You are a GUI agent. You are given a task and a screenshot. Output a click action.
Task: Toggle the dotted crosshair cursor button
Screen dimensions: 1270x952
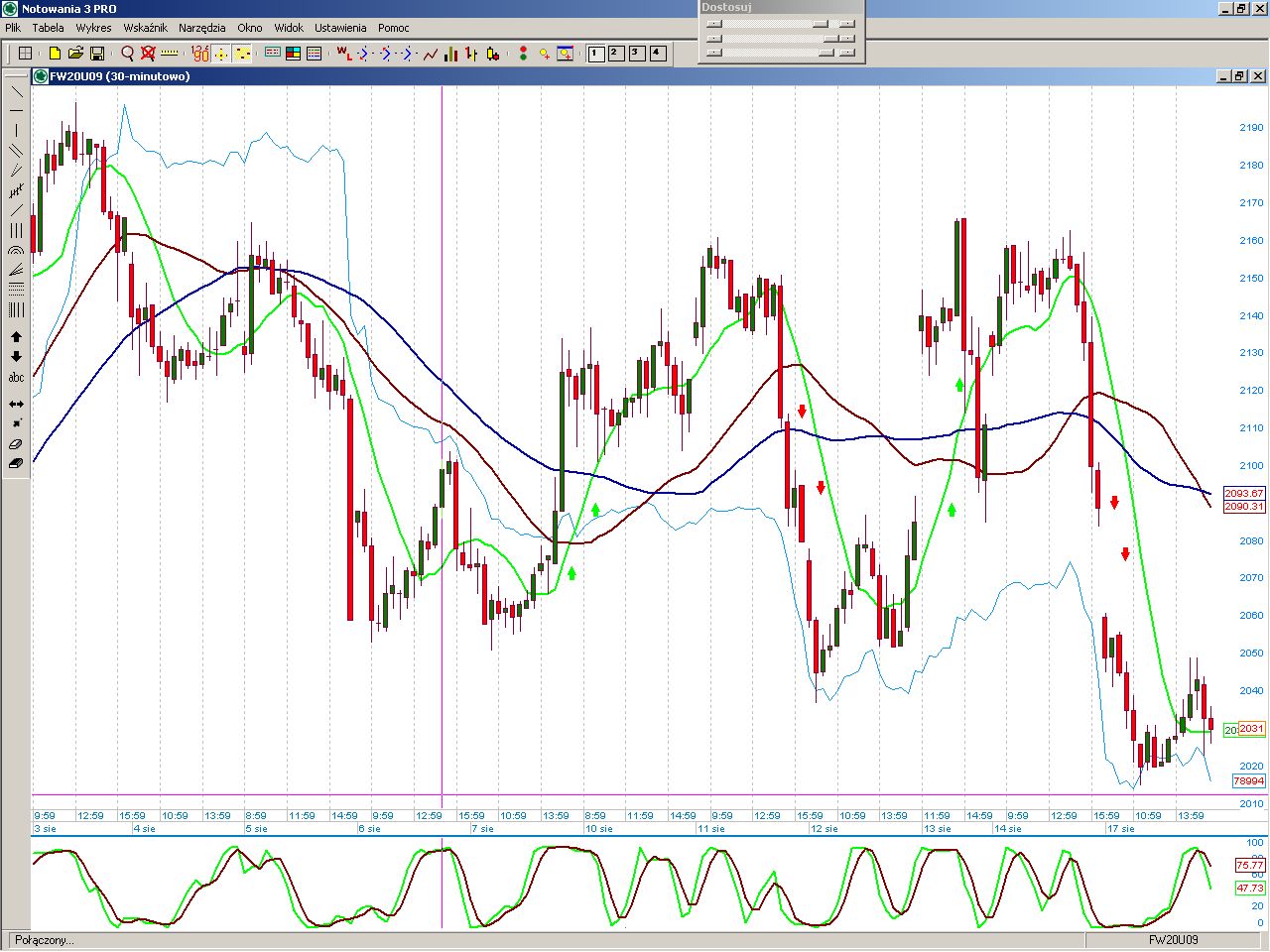[x=221, y=54]
